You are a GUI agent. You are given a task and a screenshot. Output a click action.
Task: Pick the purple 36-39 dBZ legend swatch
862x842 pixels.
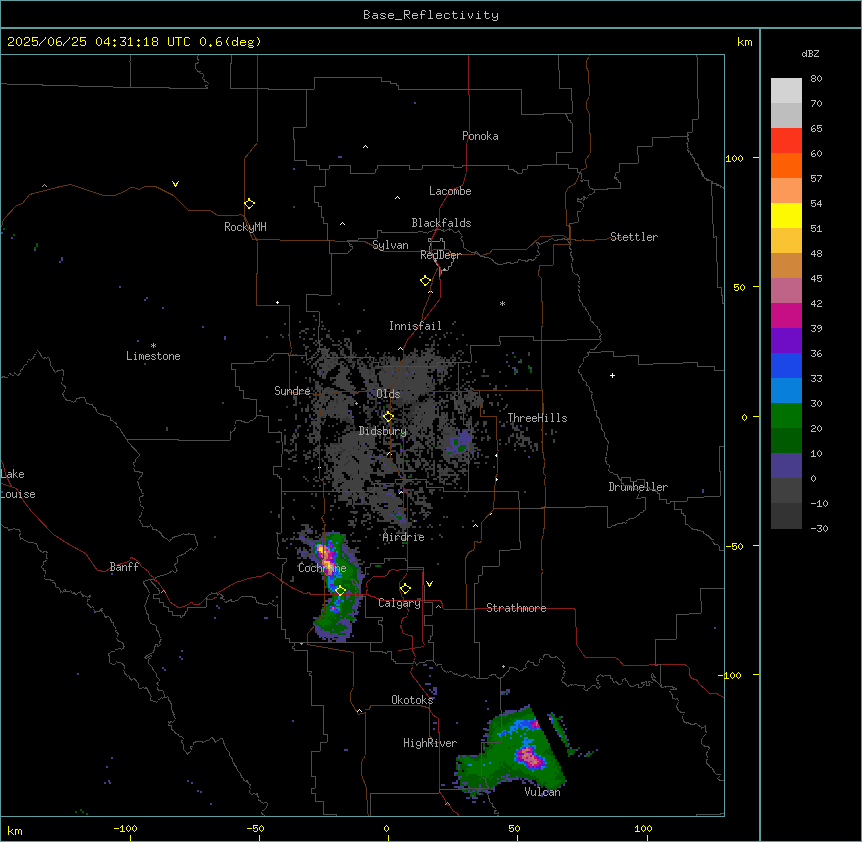786,341
